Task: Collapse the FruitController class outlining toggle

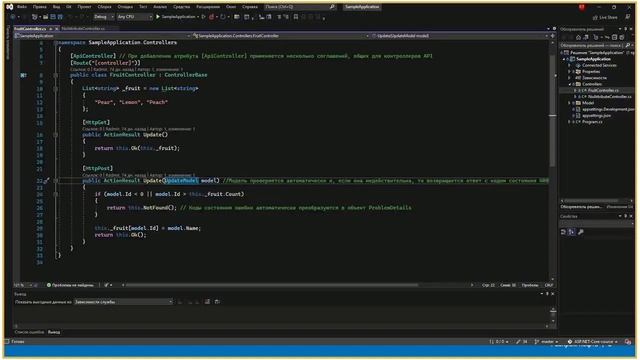Action: pos(56,75)
